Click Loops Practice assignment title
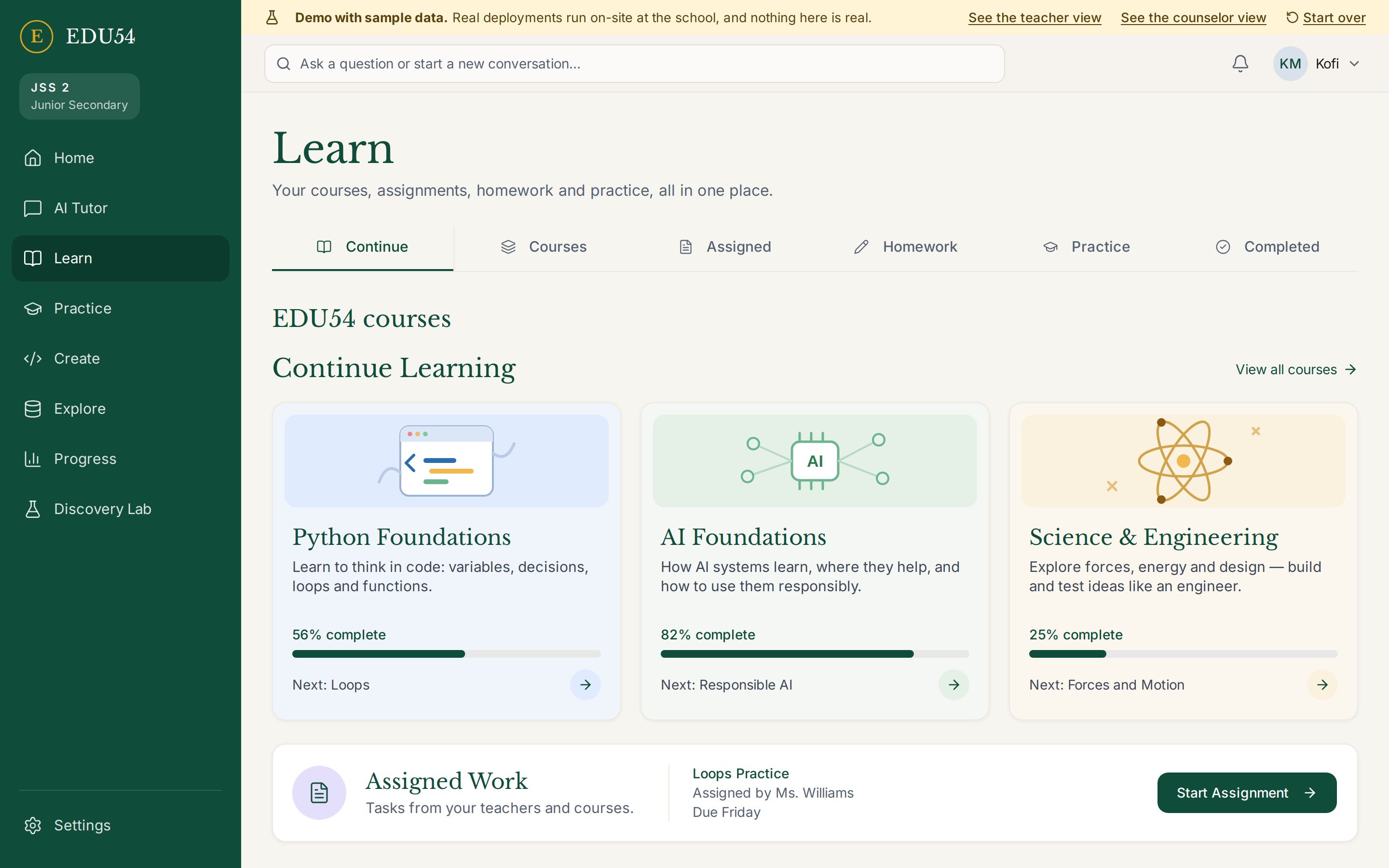The width and height of the screenshot is (1389, 868). coord(740,774)
